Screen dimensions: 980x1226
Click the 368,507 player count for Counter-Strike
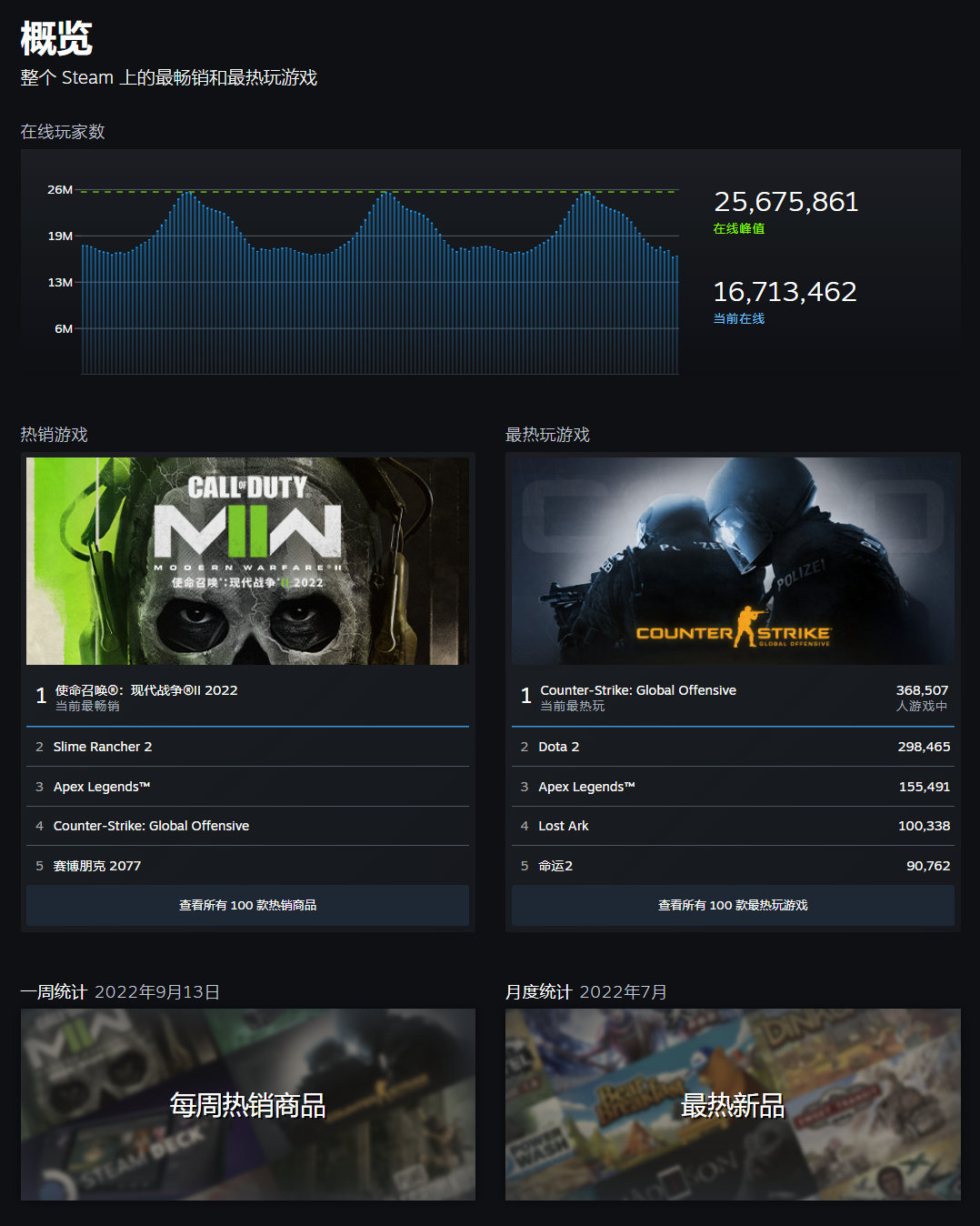click(x=922, y=690)
